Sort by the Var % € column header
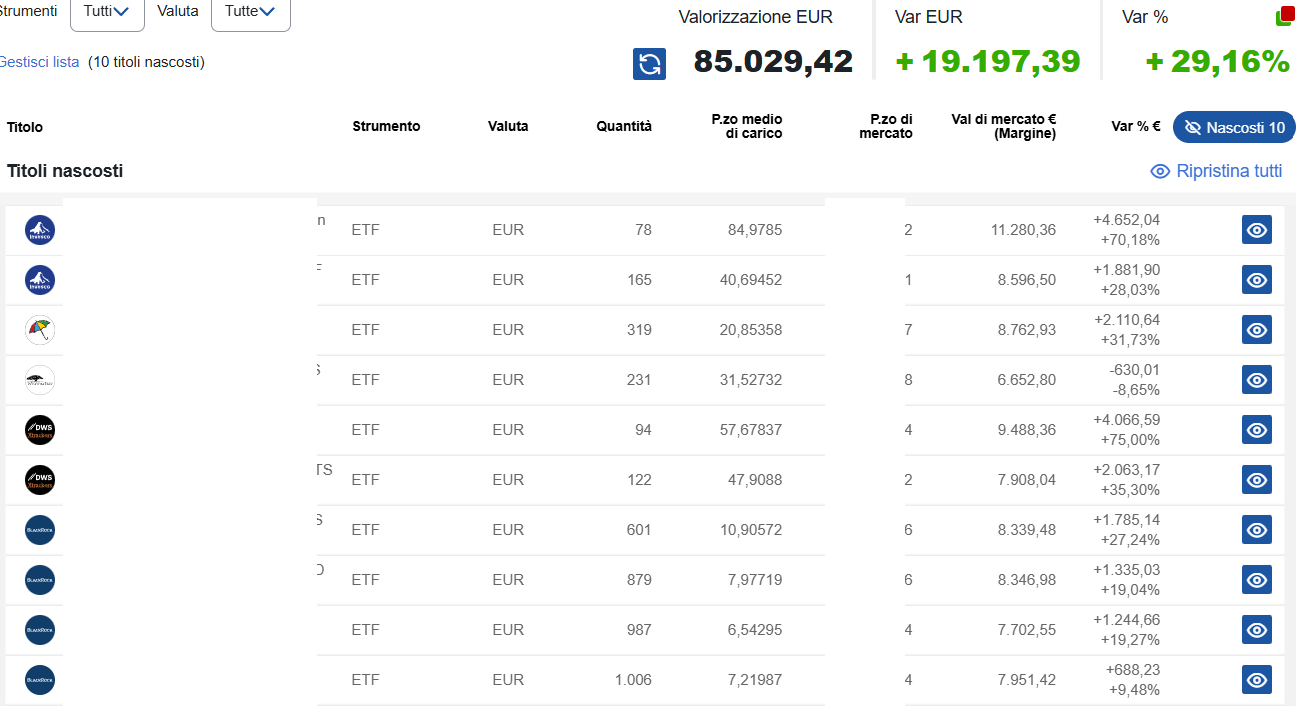The width and height of the screenshot is (1297, 706). 1135,127
